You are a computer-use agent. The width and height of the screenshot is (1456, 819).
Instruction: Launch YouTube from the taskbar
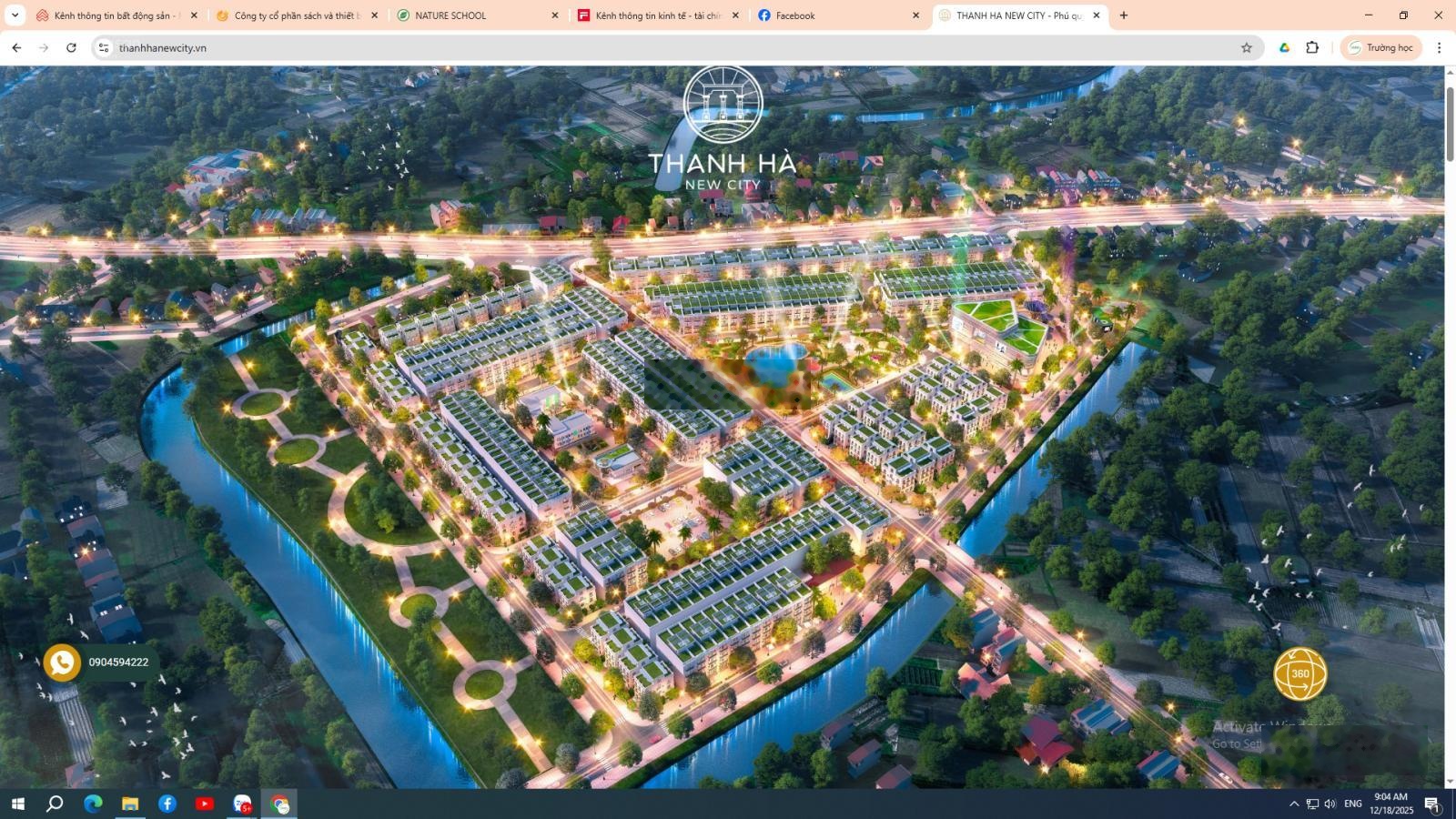(204, 804)
